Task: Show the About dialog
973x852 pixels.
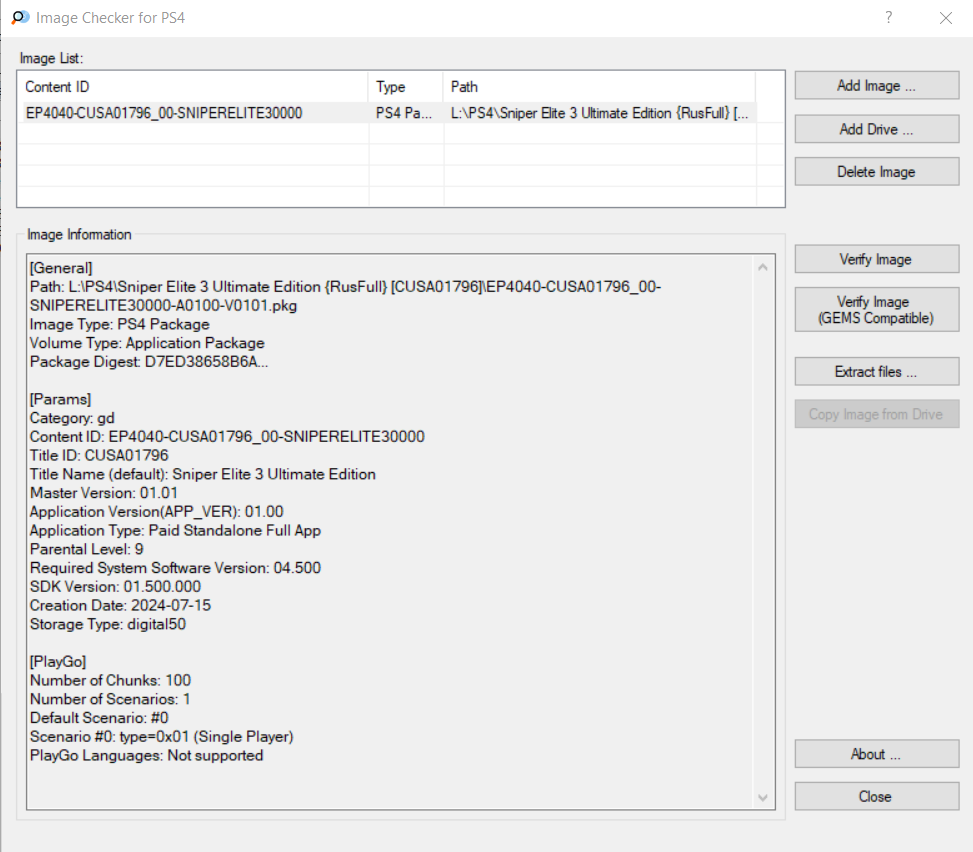Action: pyautogui.click(x=876, y=754)
